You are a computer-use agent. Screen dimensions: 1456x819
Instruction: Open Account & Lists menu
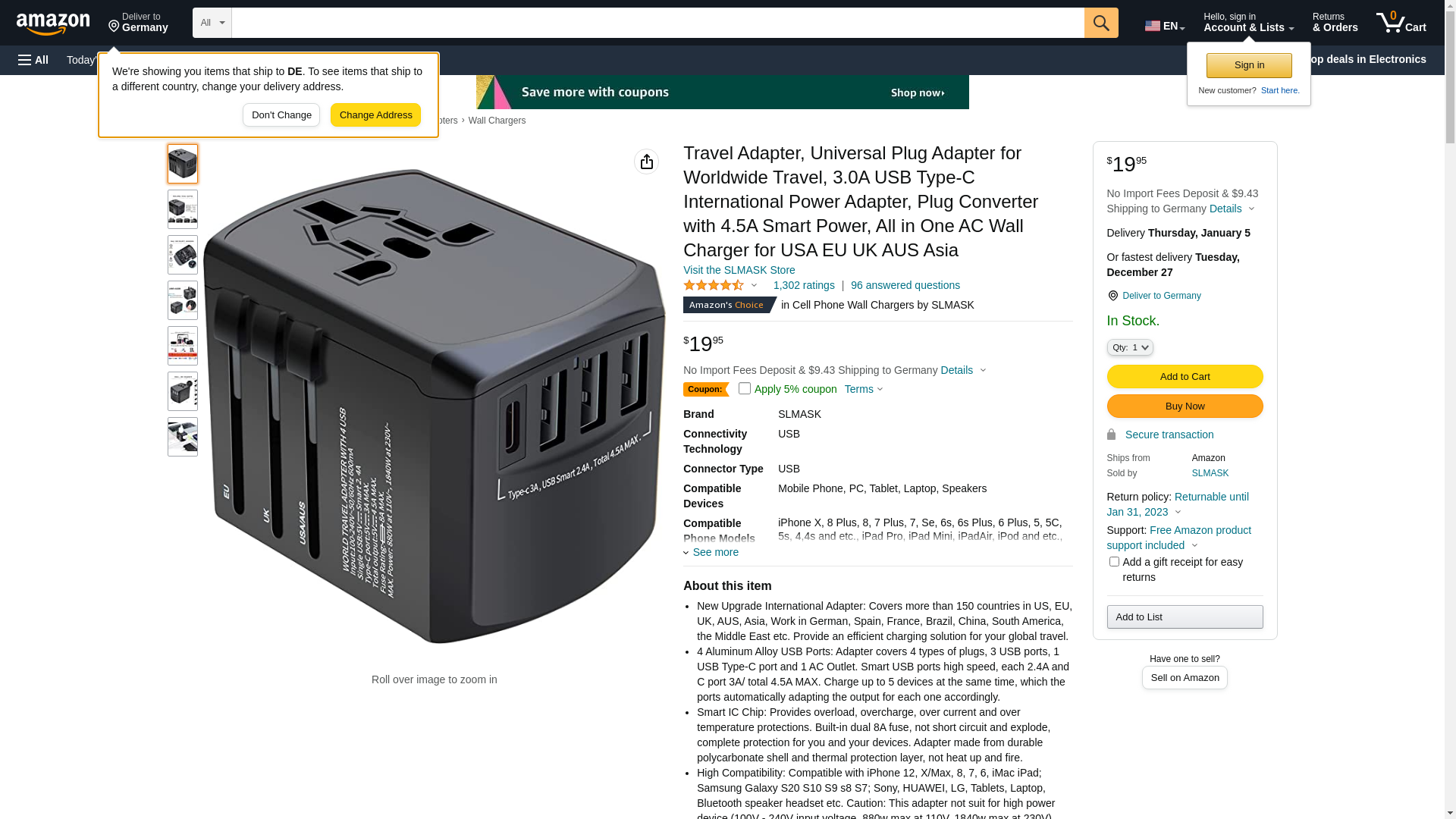(1249, 23)
